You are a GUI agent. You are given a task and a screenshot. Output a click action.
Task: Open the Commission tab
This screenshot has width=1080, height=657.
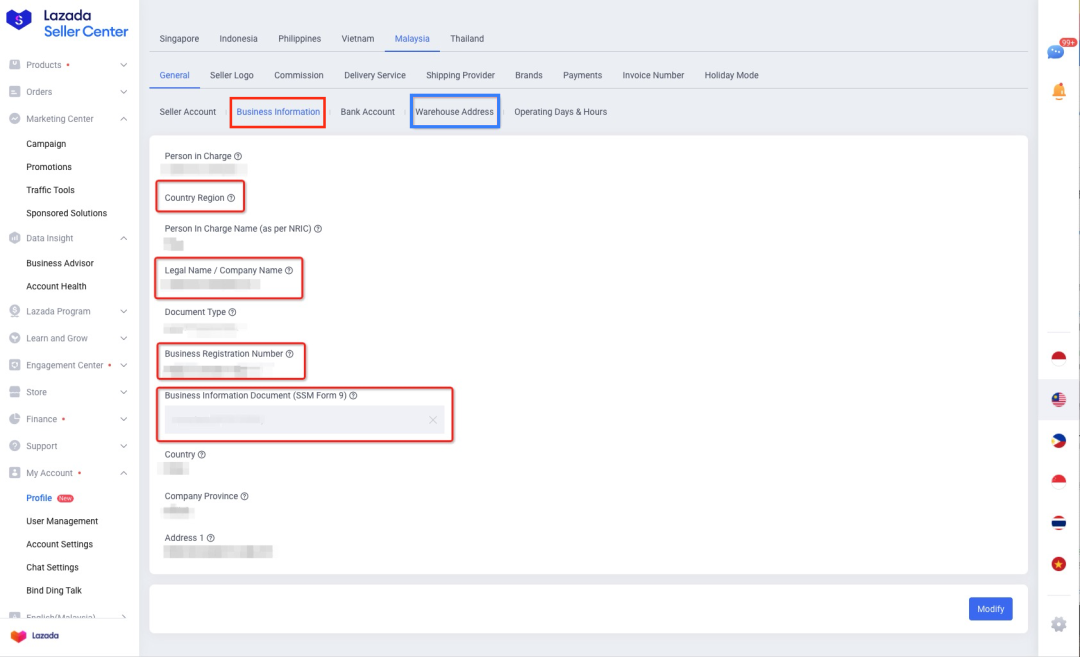point(298,75)
